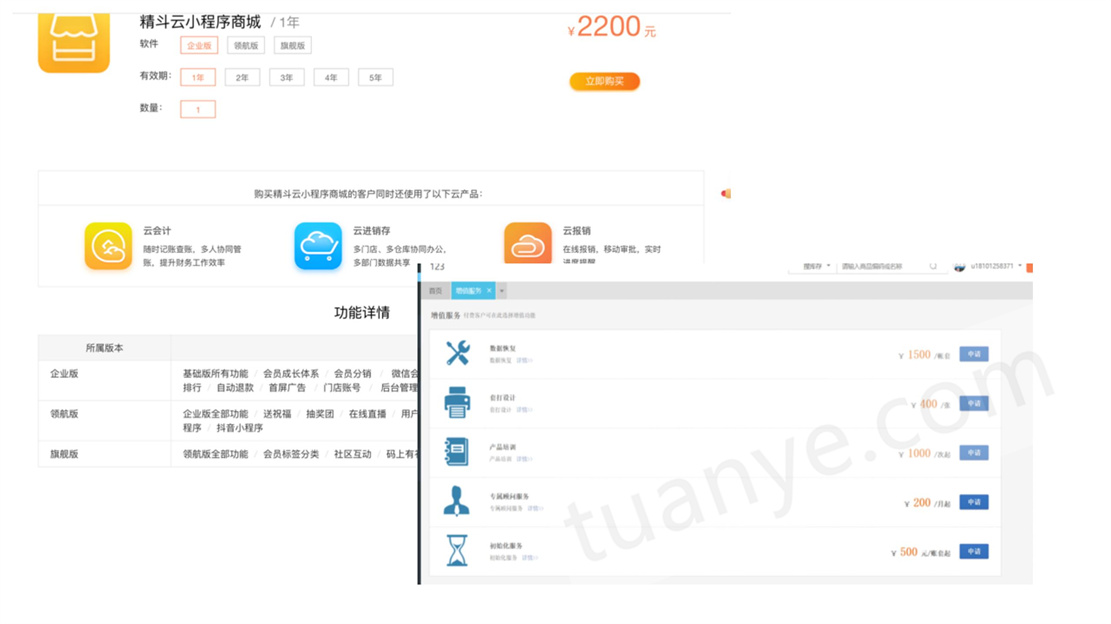This screenshot has height=624, width=1111.
Task: Open the 云进销存 shopping-cart cloud icon
Action: 318,246
